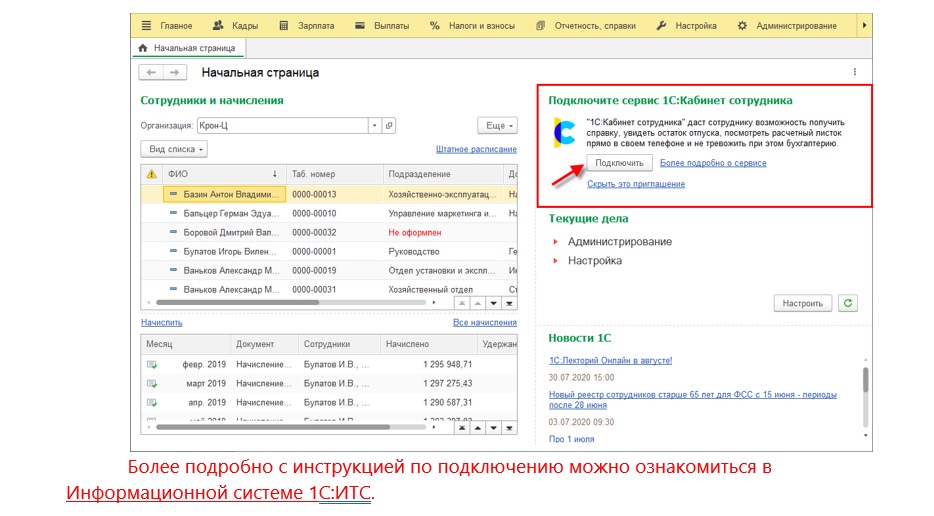Click the document icon for февр. 2019

(152, 365)
